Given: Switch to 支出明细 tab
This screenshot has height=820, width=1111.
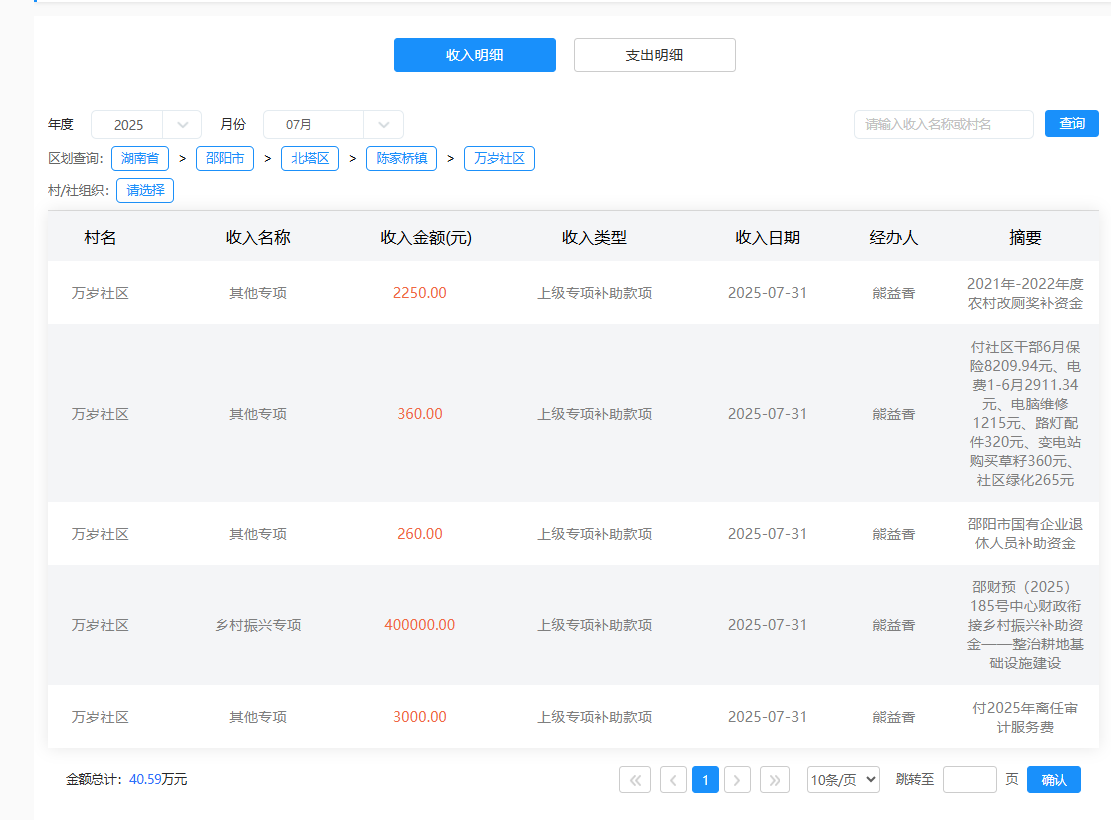Looking at the screenshot, I should (x=654, y=55).
